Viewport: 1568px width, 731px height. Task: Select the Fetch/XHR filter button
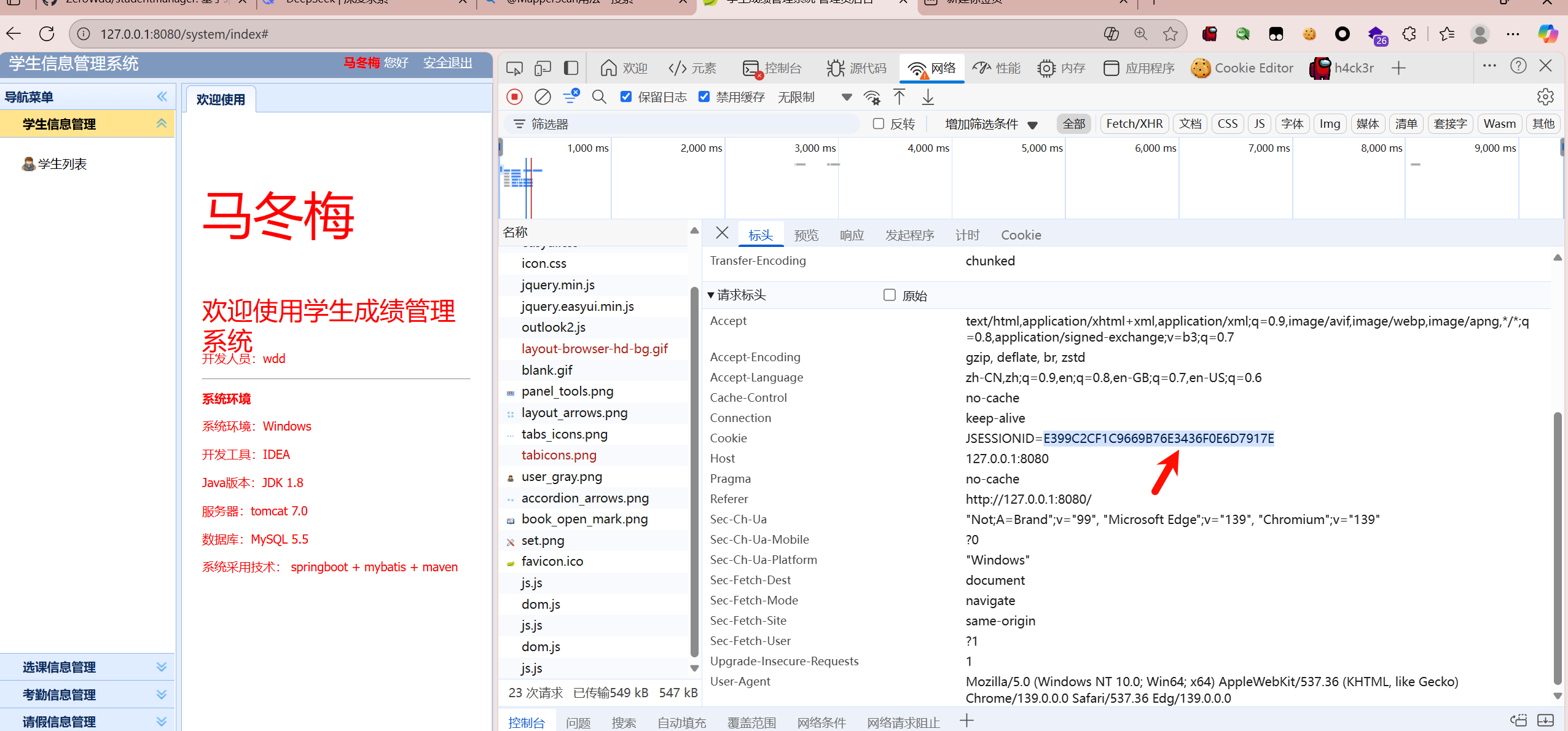pos(1134,124)
